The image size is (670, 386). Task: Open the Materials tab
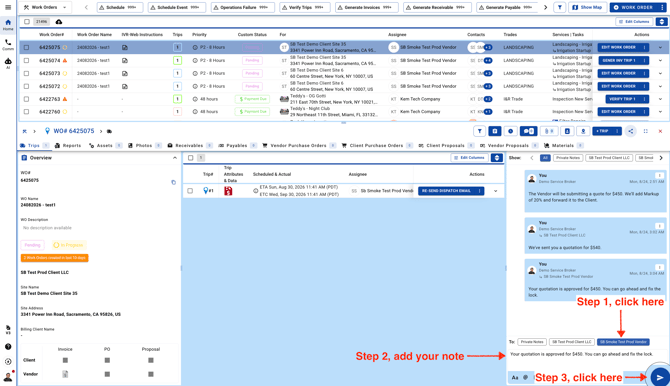(564, 146)
